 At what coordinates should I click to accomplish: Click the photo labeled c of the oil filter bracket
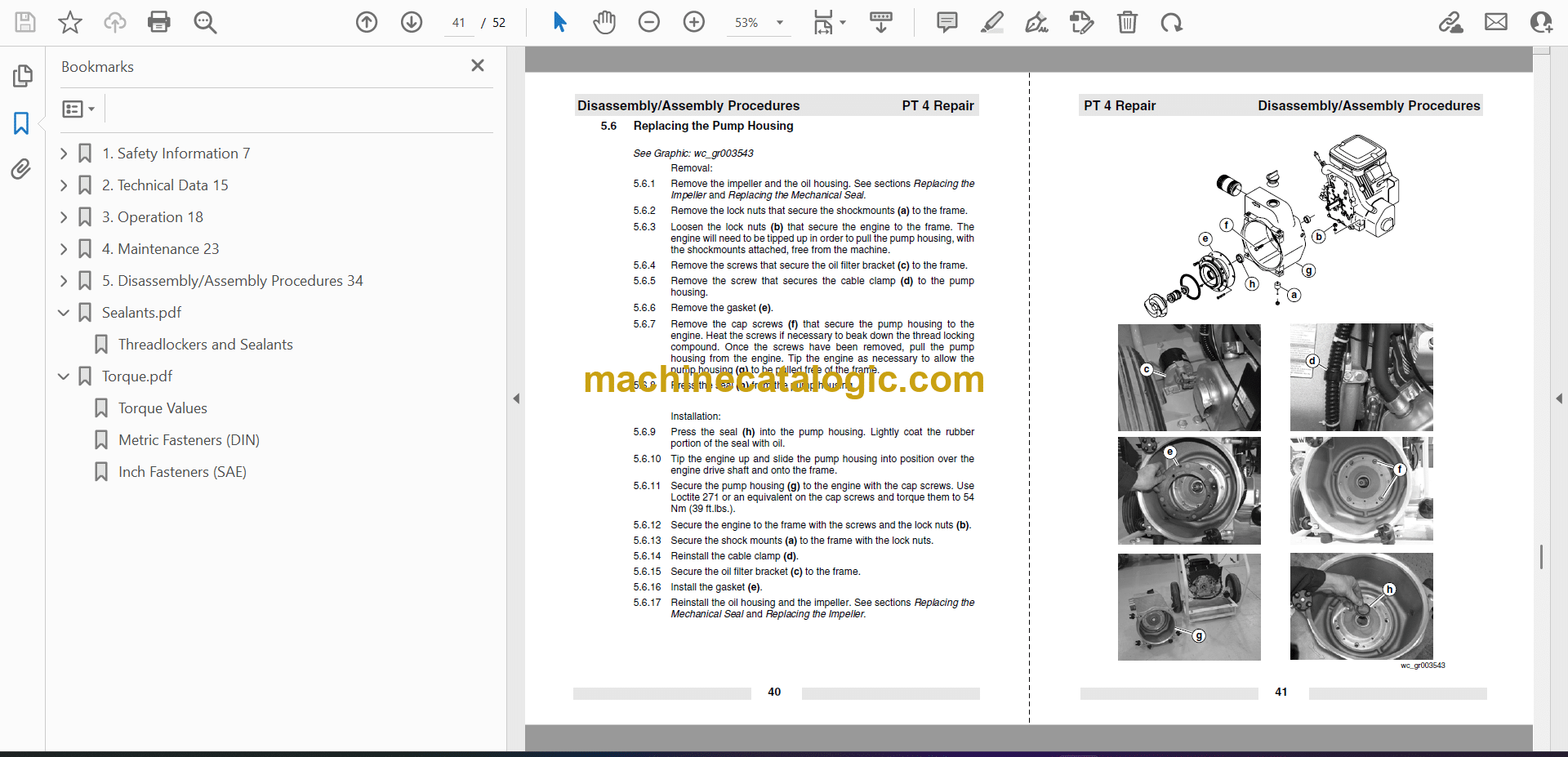(1189, 377)
